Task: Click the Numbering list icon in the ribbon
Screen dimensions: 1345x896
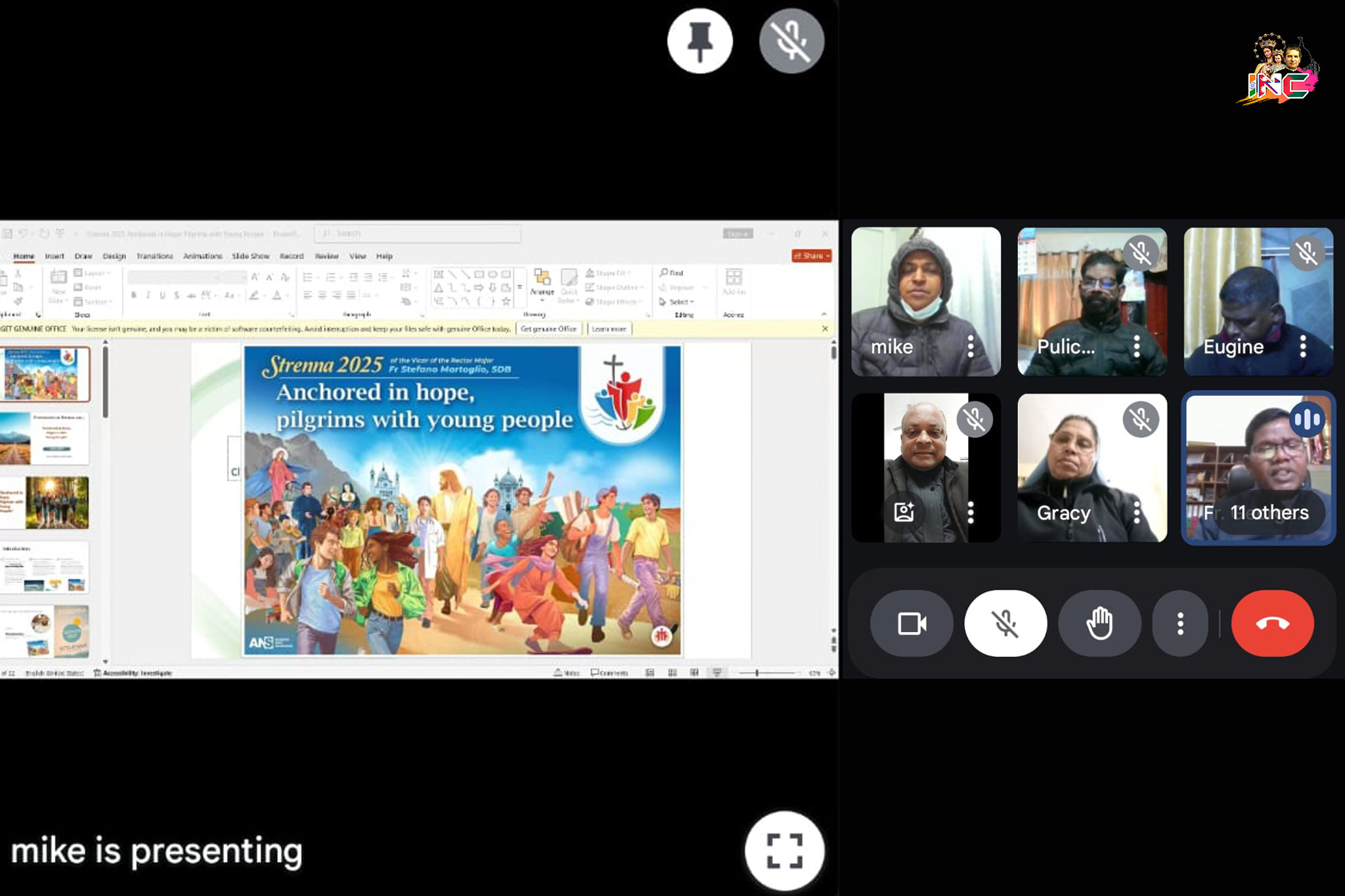Action: (330, 277)
